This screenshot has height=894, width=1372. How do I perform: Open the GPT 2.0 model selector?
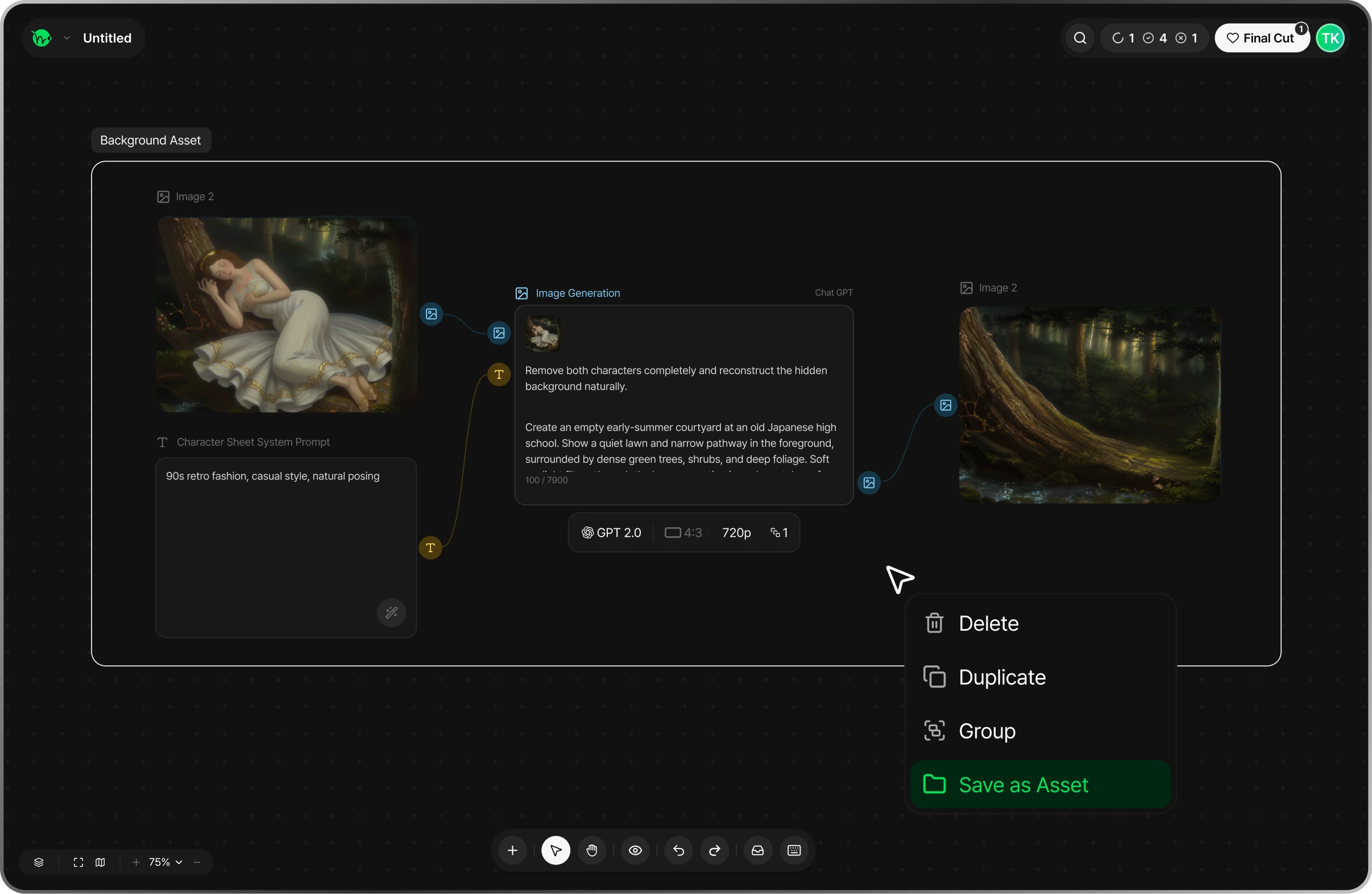coord(611,533)
